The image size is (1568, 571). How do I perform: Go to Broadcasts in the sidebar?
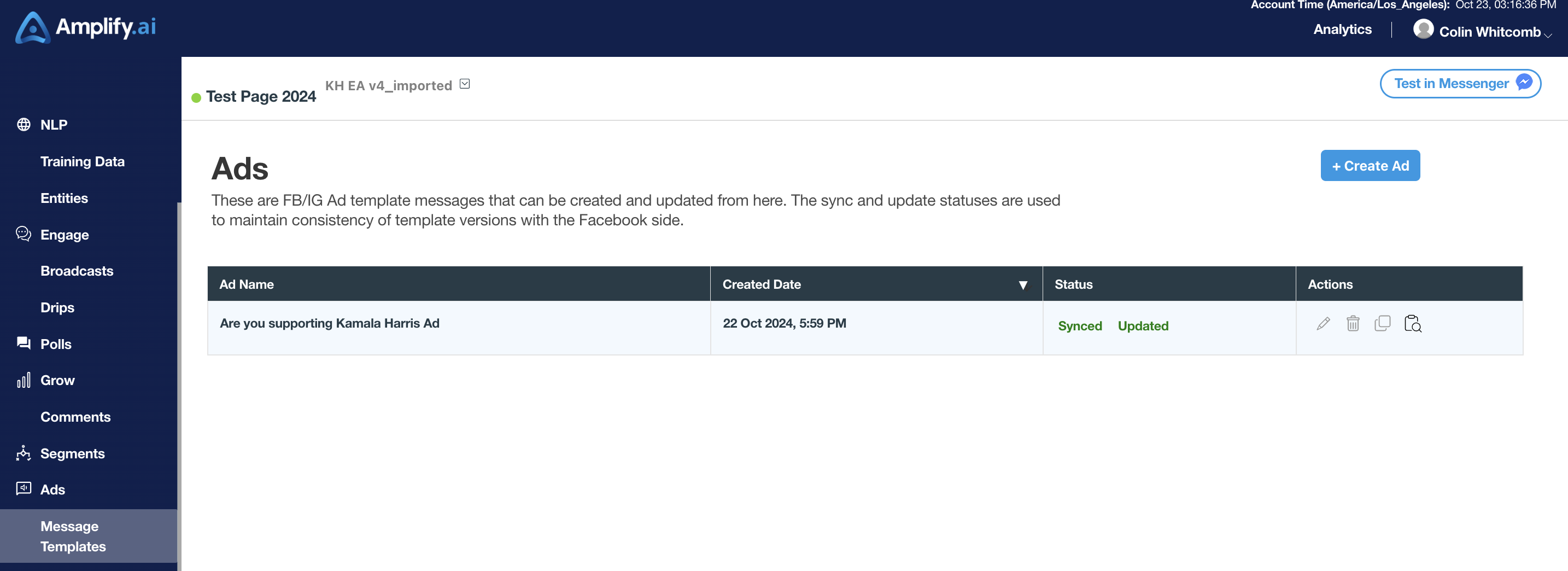coord(77,271)
